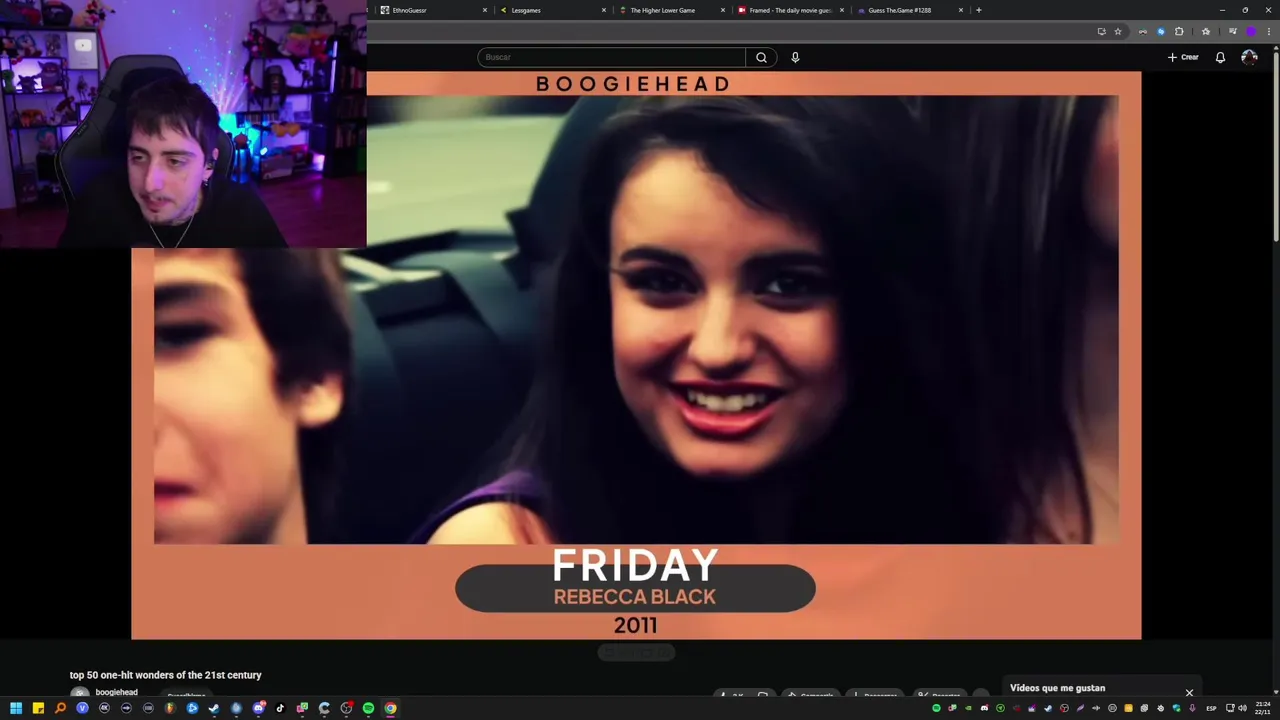Close the Framed tab

[842, 10]
